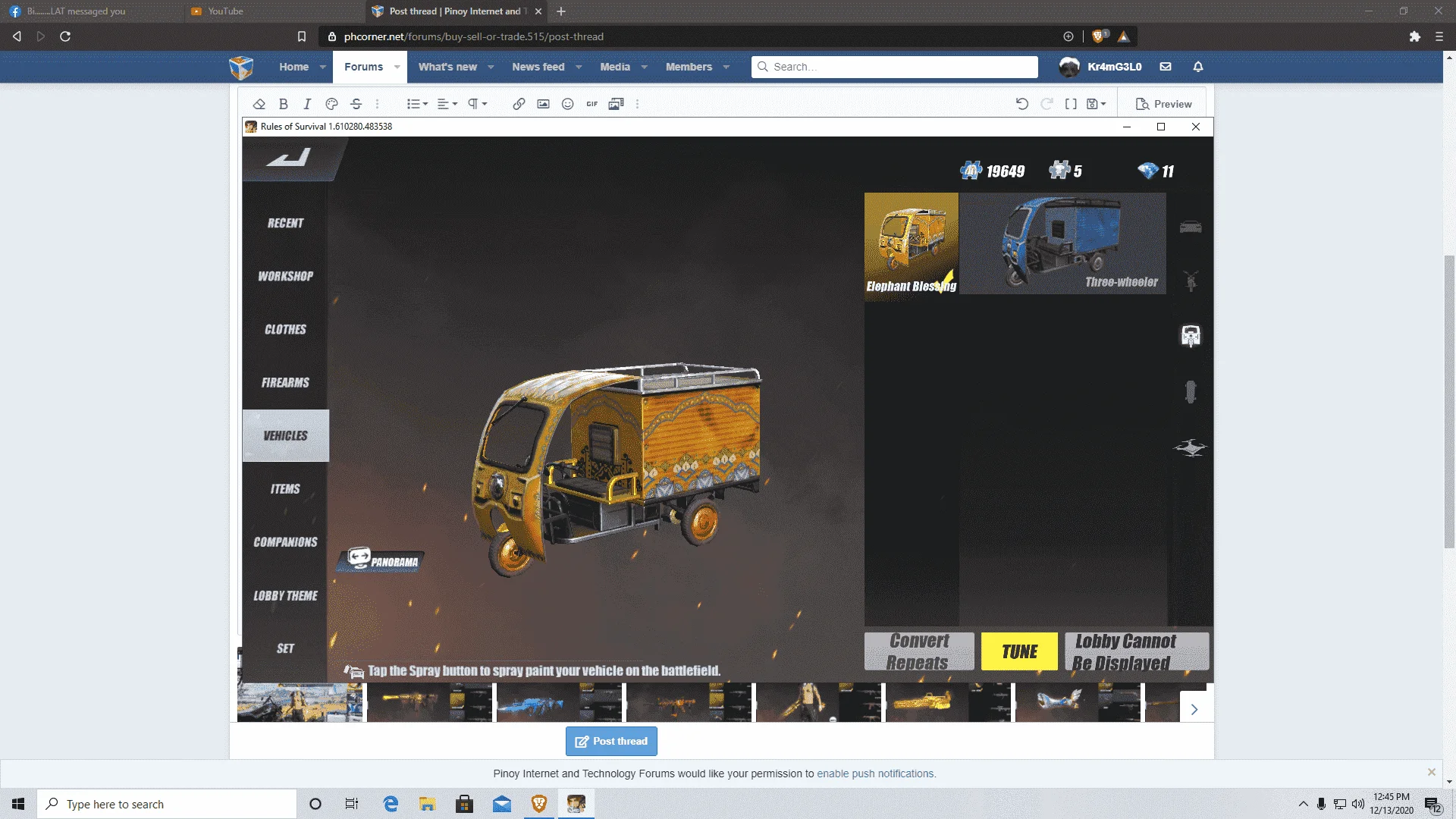Screen dimensions: 1456x819
Task: Open the text color palette icon
Action: coord(331,104)
